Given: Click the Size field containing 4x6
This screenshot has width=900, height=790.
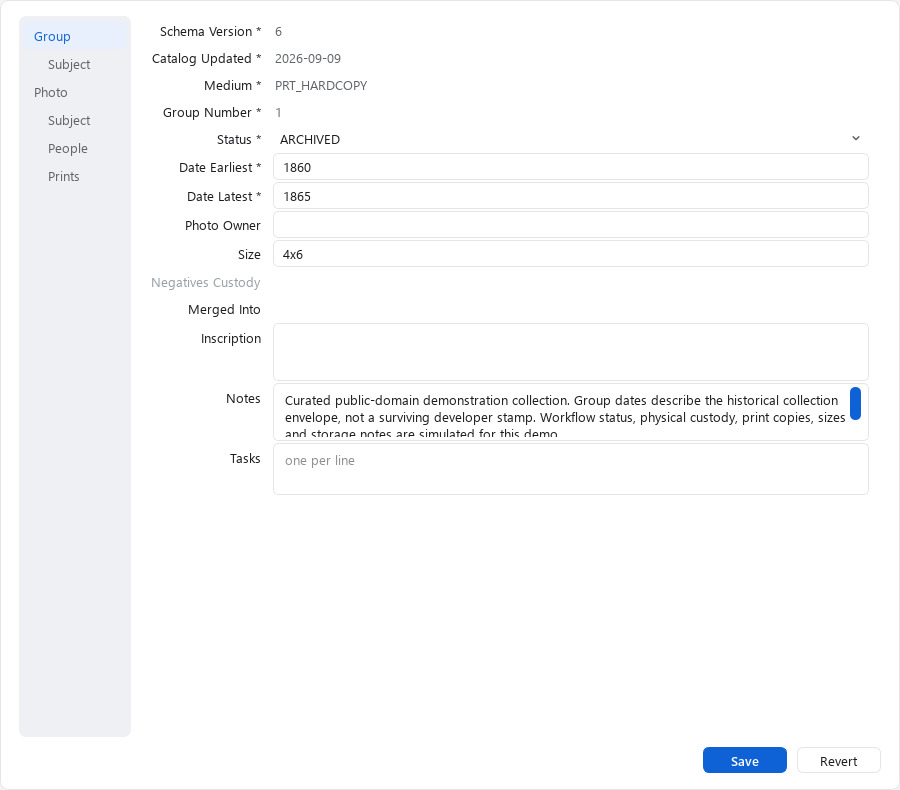Looking at the screenshot, I should coord(571,254).
